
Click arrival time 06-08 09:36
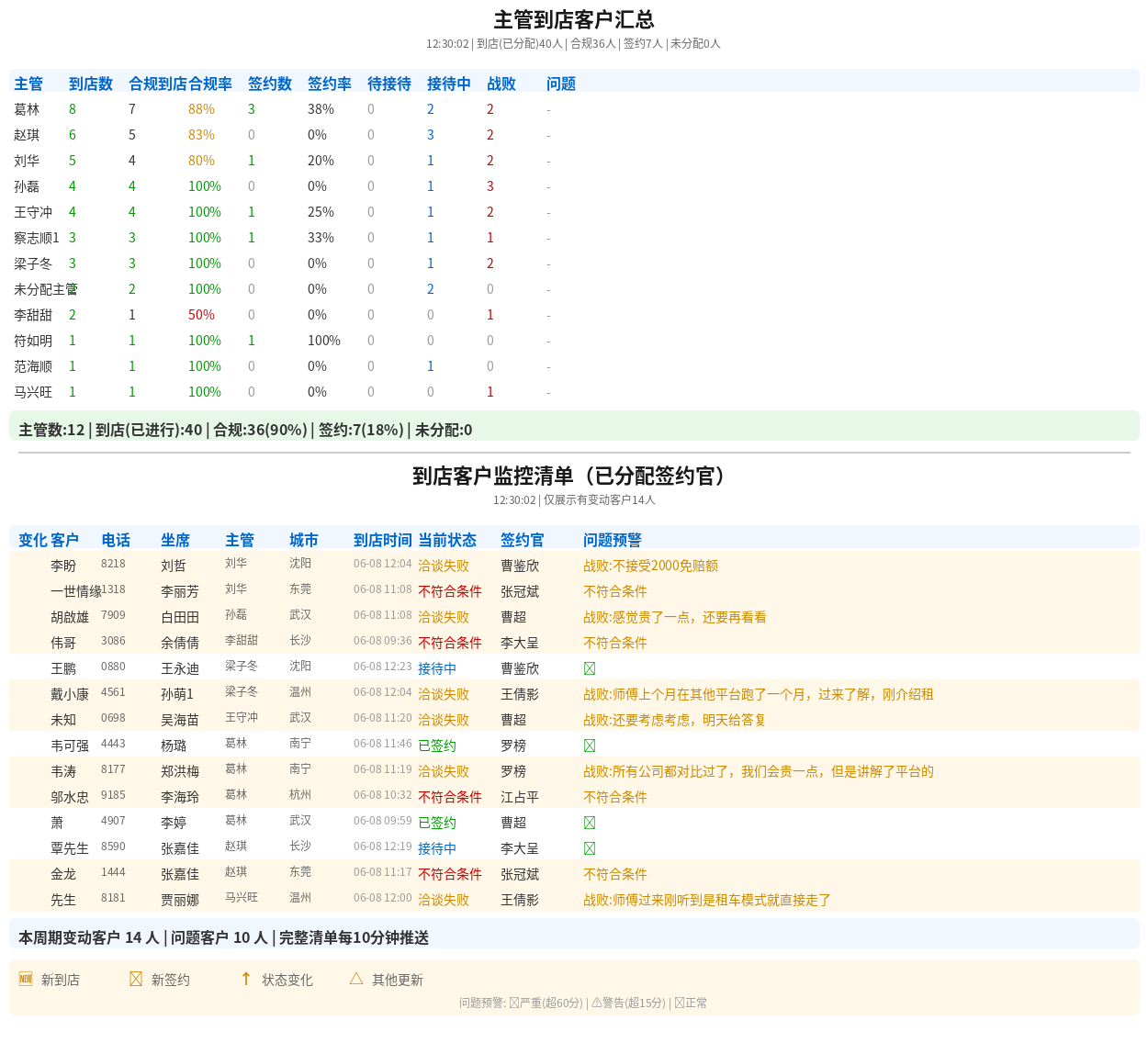(x=383, y=641)
